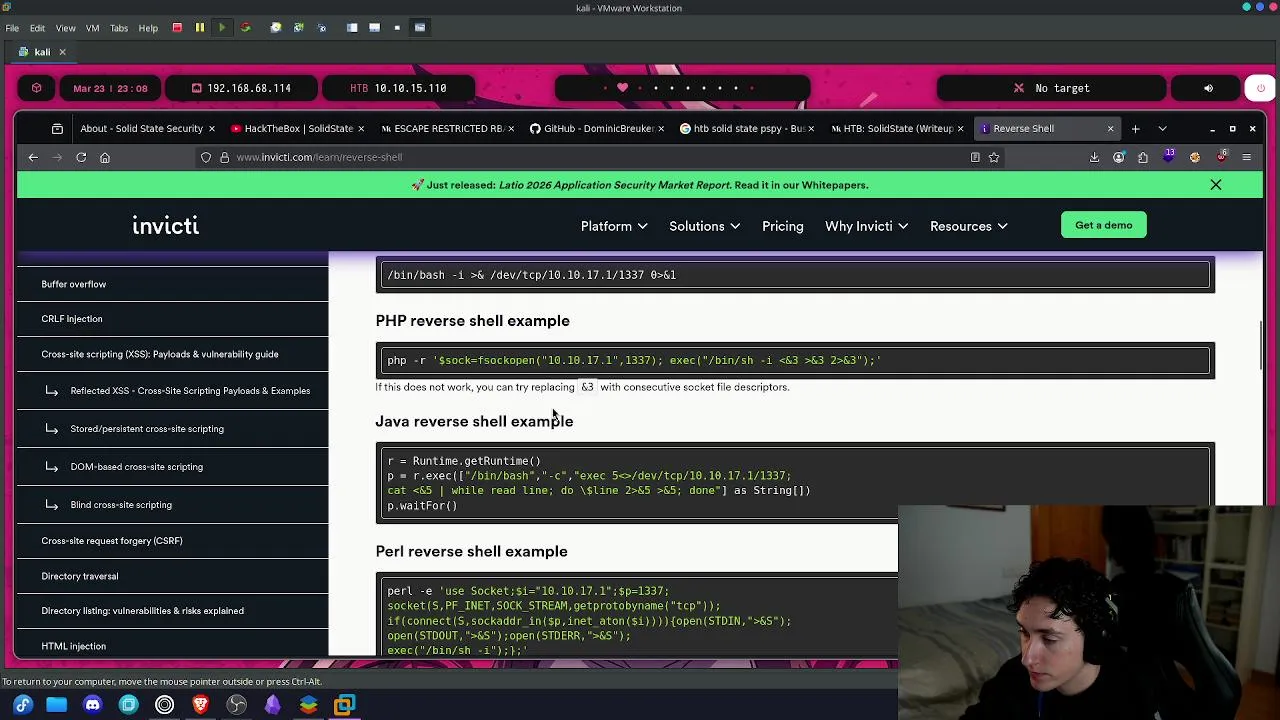Dismiss the green announcement banner
This screenshot has height=720, width=1280.
pyautogui.click(x=1216, y=185)
